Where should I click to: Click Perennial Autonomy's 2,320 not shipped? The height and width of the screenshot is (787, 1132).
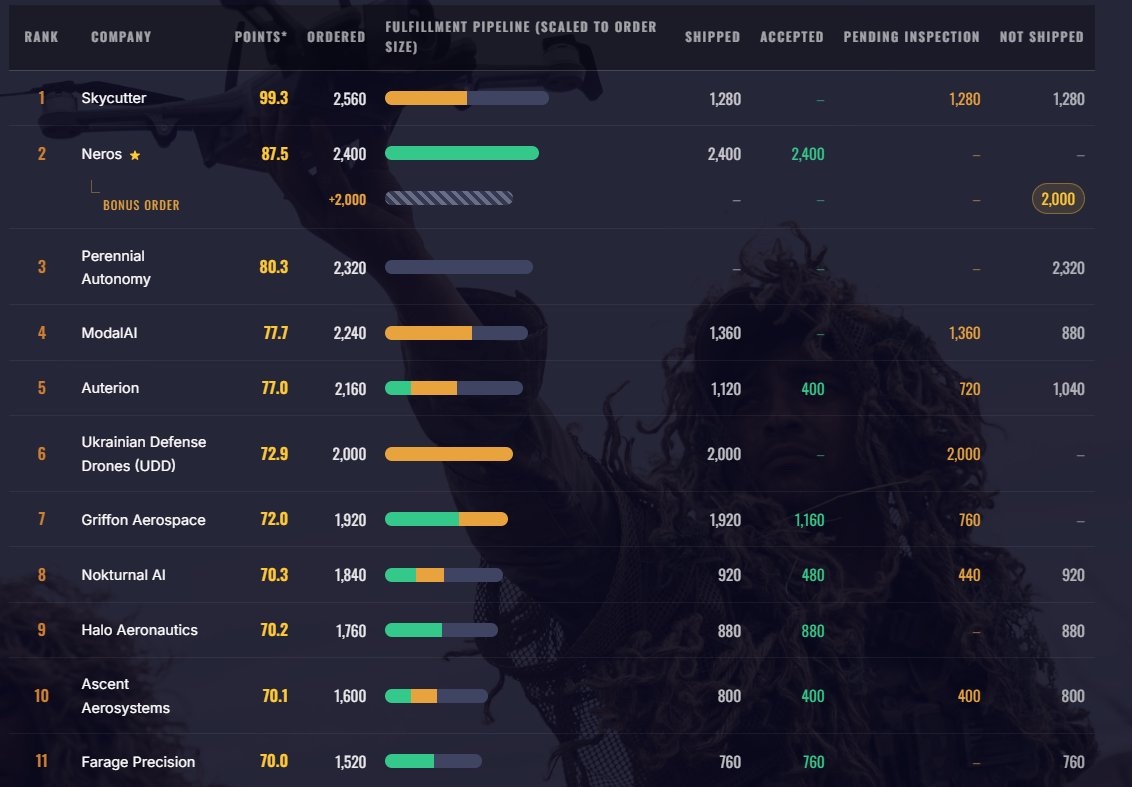click(x=1068, y=268)
